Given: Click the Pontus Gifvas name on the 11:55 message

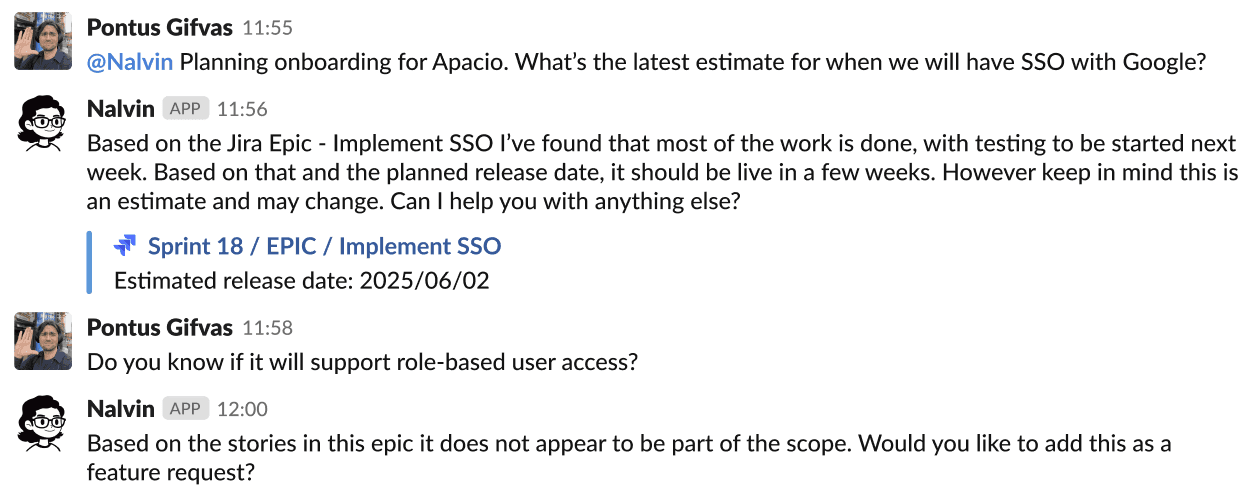Looking at the screenshot, I should [160, 27].
